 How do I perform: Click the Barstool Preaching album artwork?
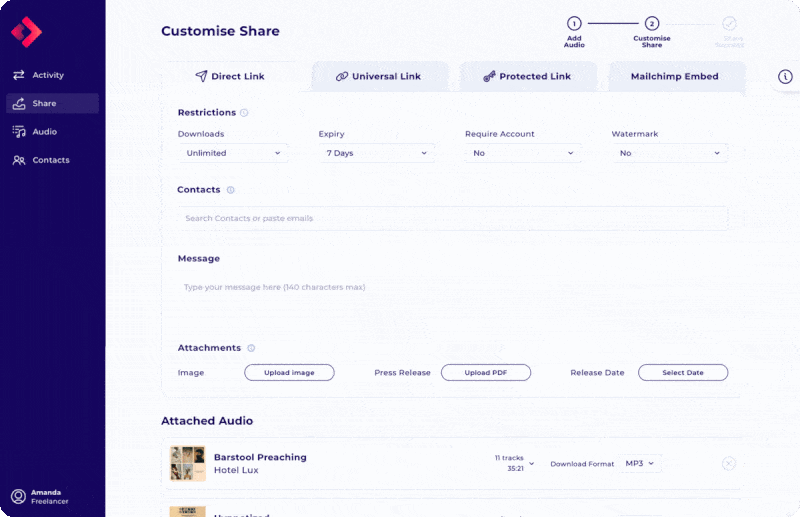[188, 463]
